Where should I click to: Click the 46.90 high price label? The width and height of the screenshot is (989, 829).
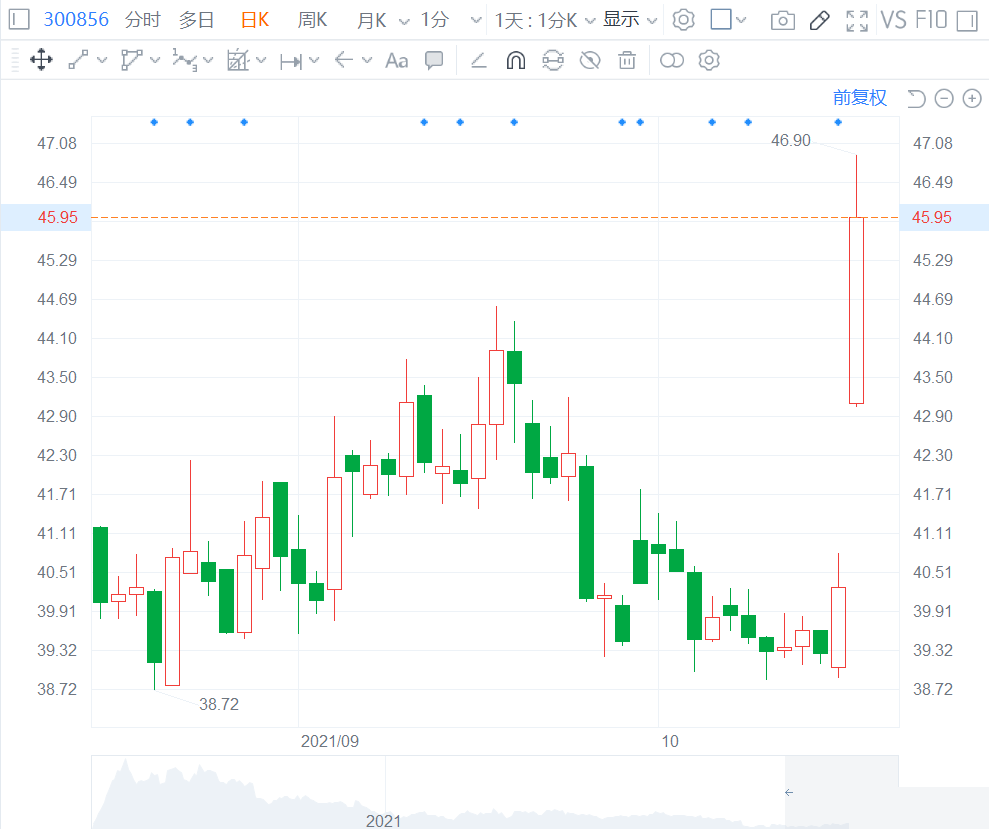[x=791, y=140]
